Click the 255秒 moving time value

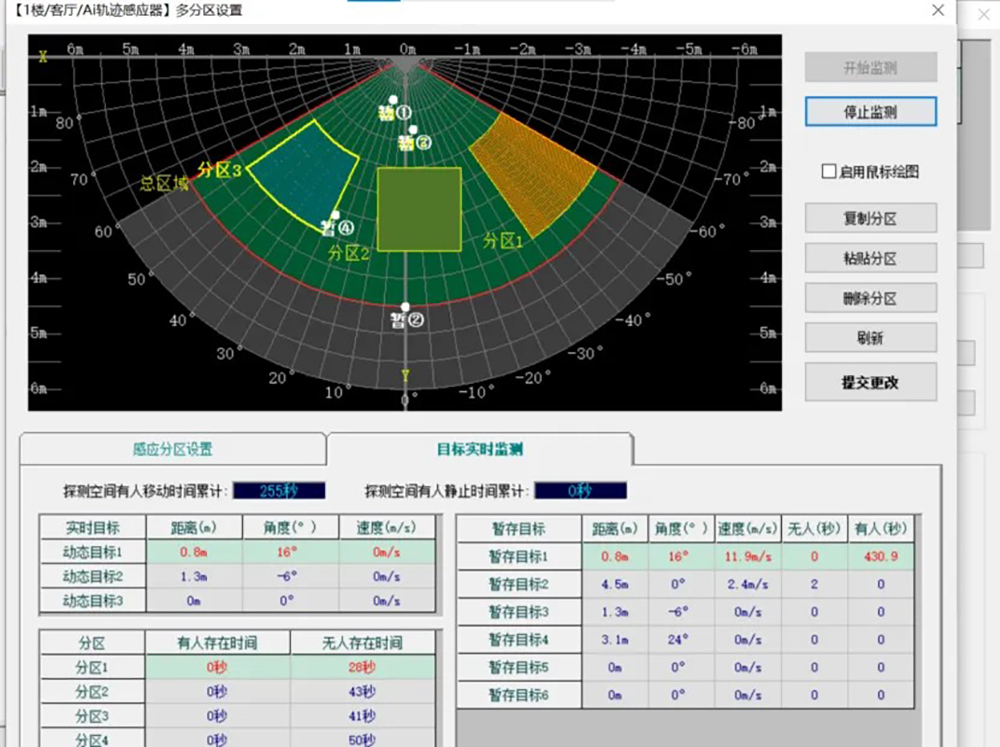click(279, 491)
